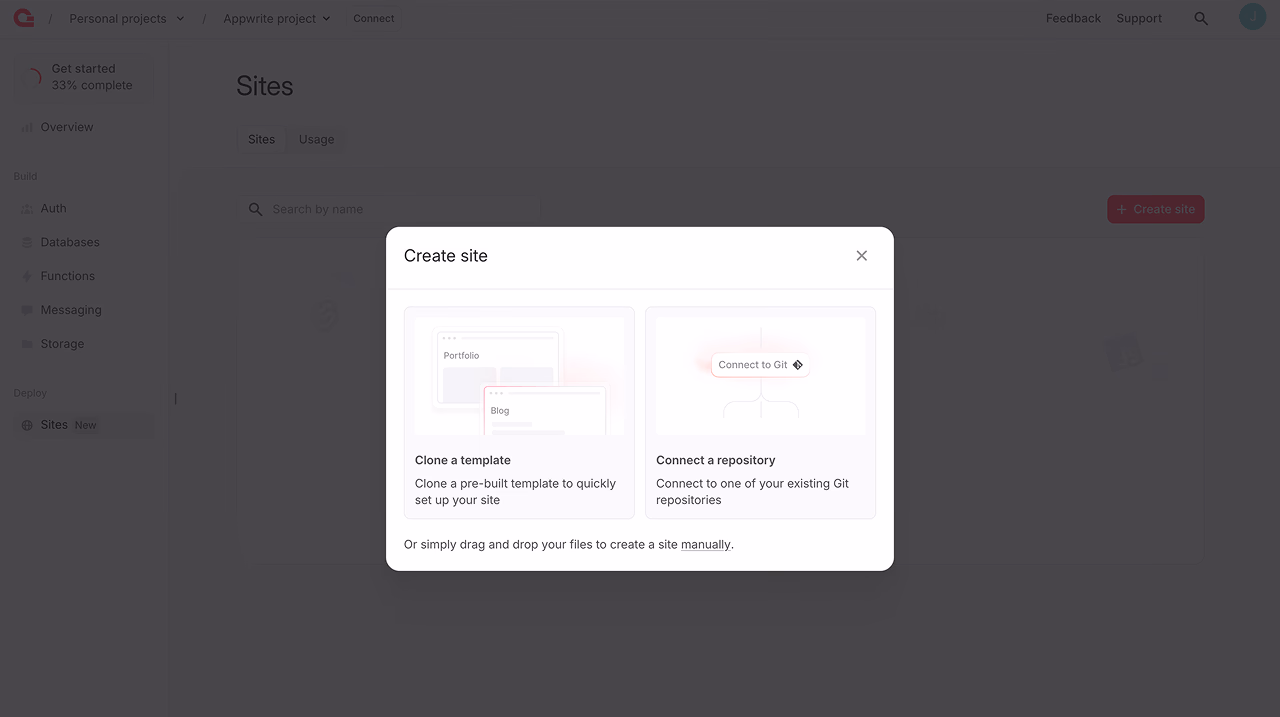Open Overview in the sidebar
This screenshot has width=1280, height=717.
click(84, 127)
